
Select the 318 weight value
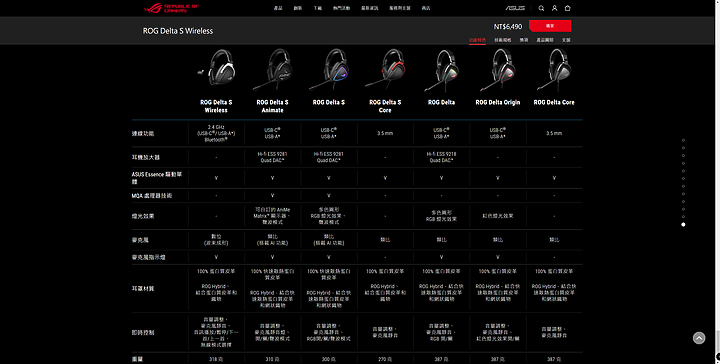coord(216,359)
